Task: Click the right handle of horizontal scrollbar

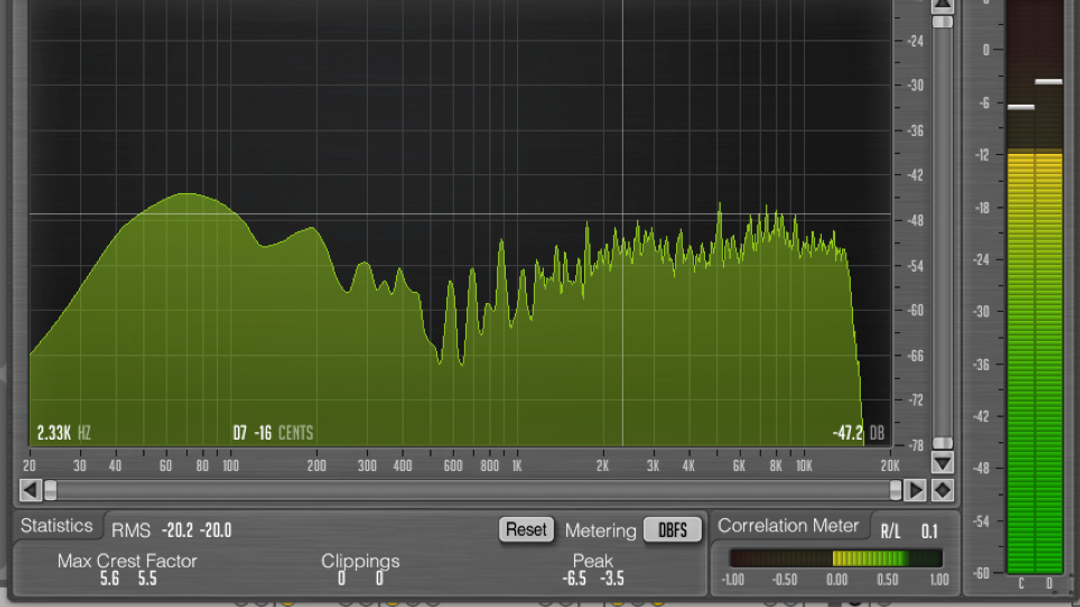Action: 895,490
